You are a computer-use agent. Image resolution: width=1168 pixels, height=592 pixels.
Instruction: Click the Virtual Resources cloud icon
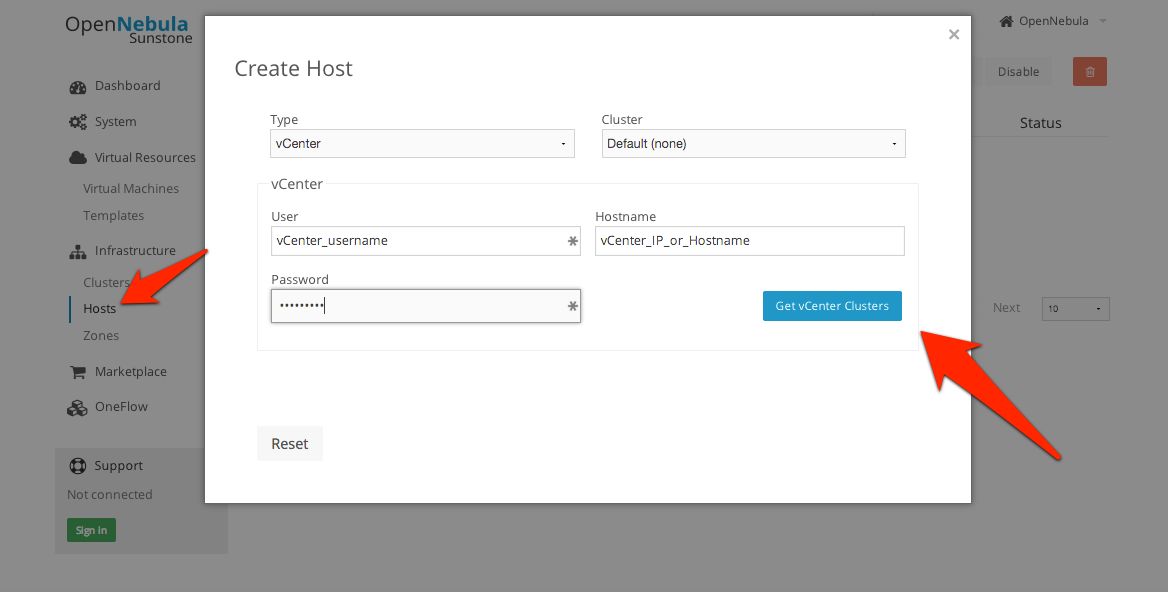point(77,158)
